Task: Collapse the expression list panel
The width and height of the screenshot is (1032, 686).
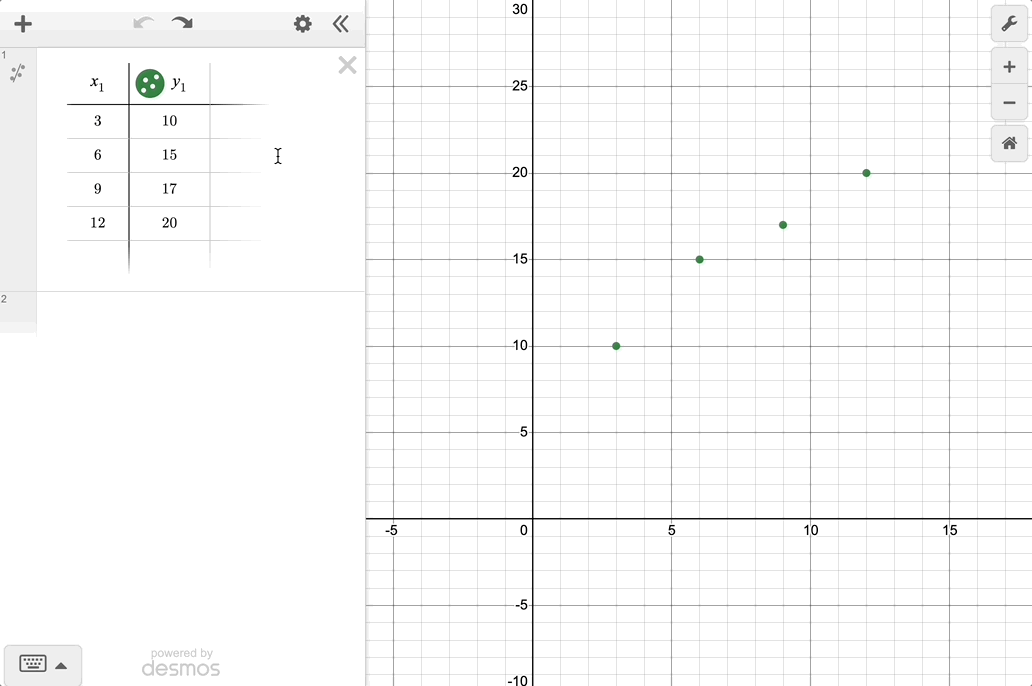Action: coord(341,24)
